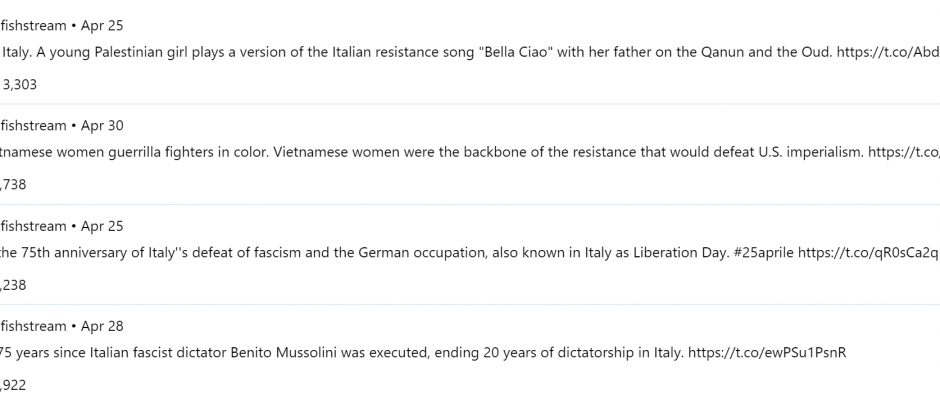This screenshot has width=940, height=400.
Task: Select the Apr 25 date on the Bella Ciao tweet
Action: pyautogui.click(x=103, y=25)
